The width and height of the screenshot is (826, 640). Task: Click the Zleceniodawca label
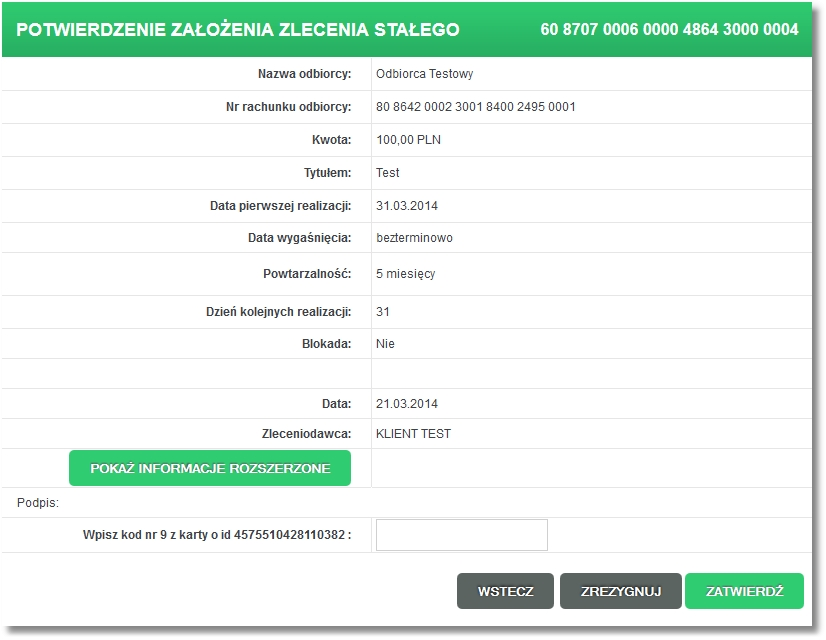click(x=306, y=434)
